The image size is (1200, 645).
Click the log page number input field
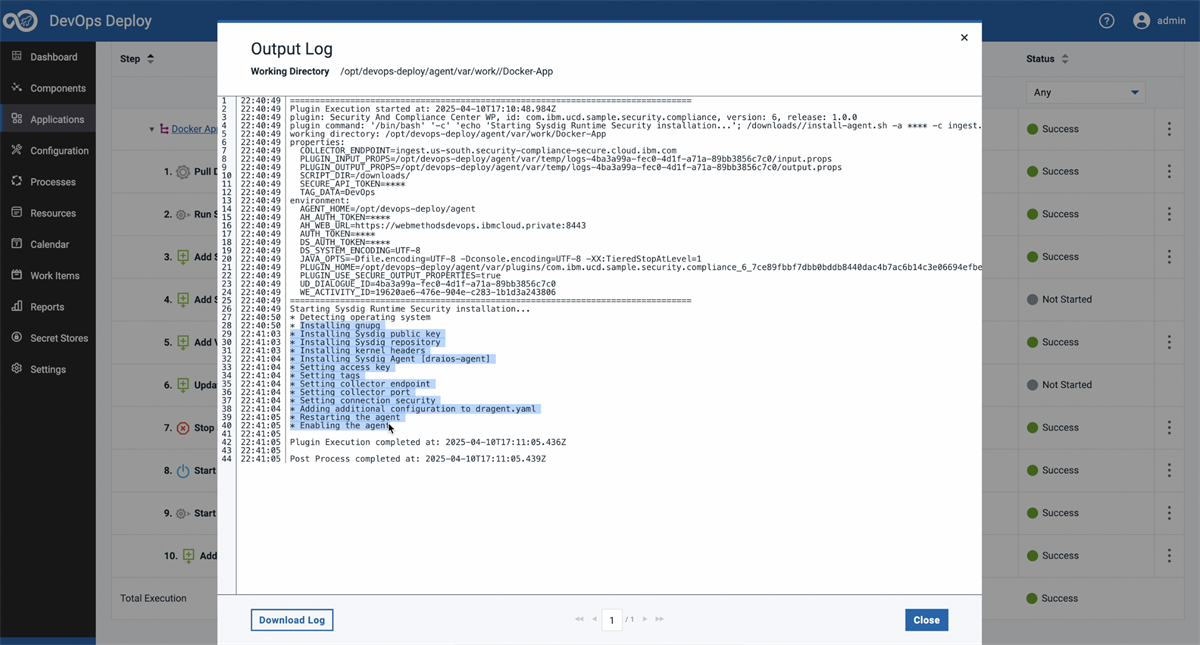(x=612, y=620)
